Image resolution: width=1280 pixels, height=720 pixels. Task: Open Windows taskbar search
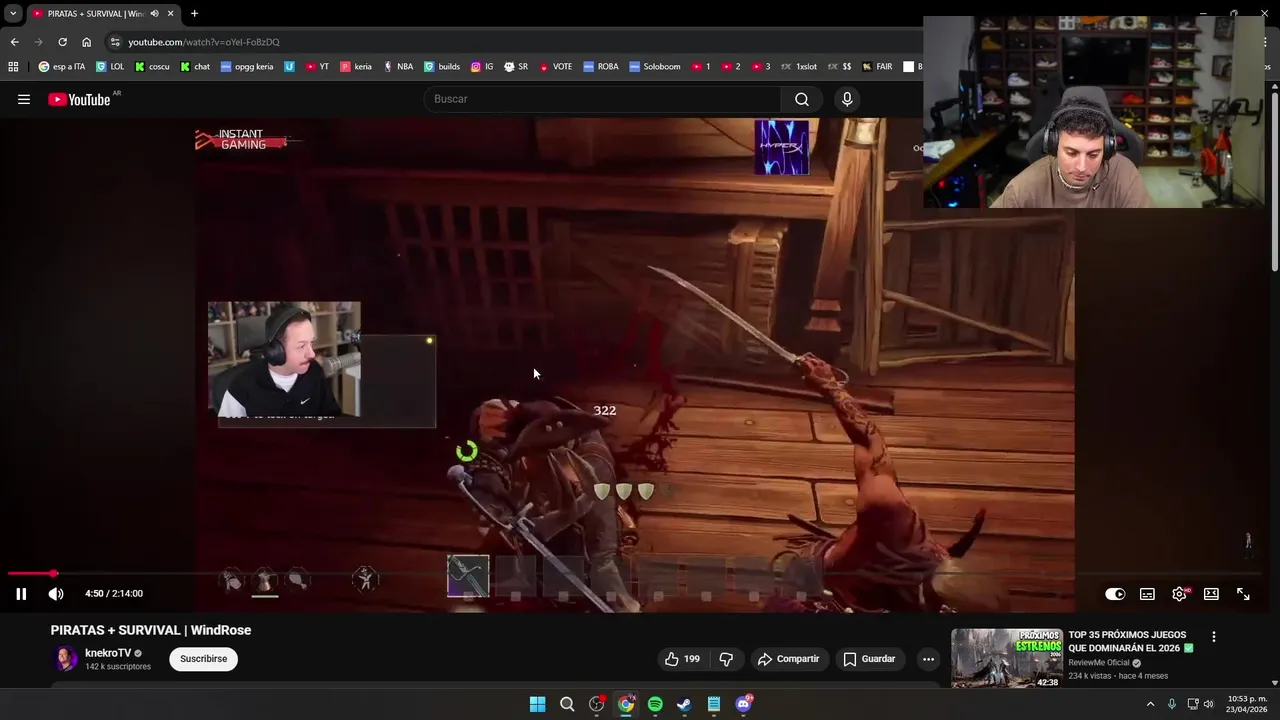coord(567,704)
